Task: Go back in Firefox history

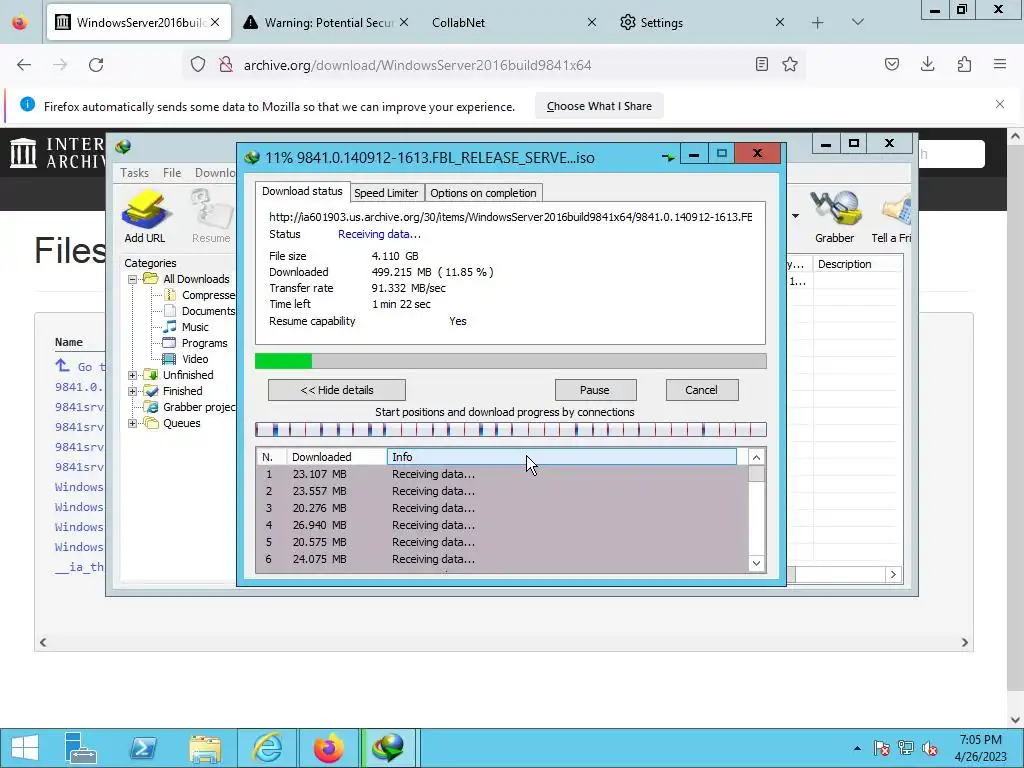Action: (24, 65)
